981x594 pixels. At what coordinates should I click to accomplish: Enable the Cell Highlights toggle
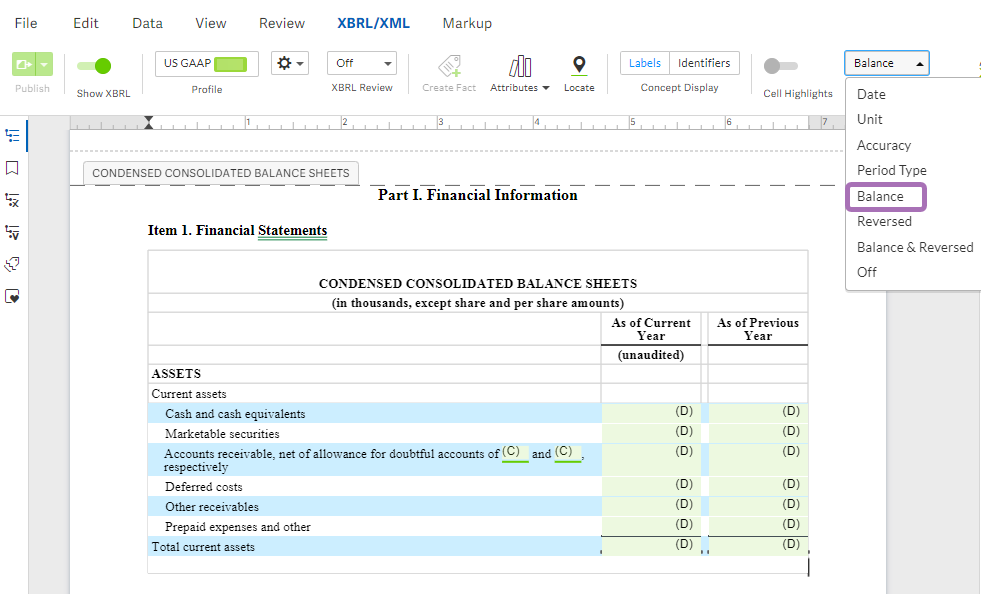tap(781, 66)
